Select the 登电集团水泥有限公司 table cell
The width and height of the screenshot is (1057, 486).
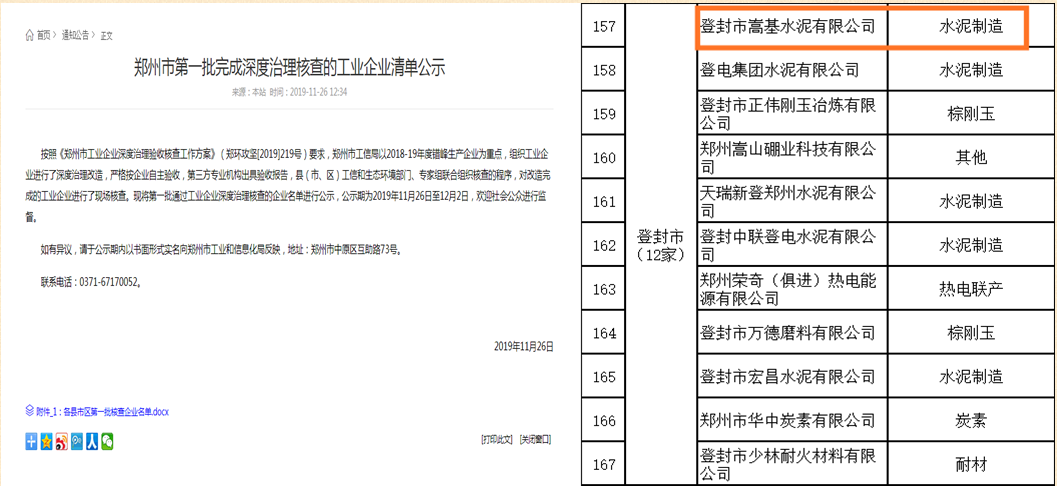tap(780, 70)
